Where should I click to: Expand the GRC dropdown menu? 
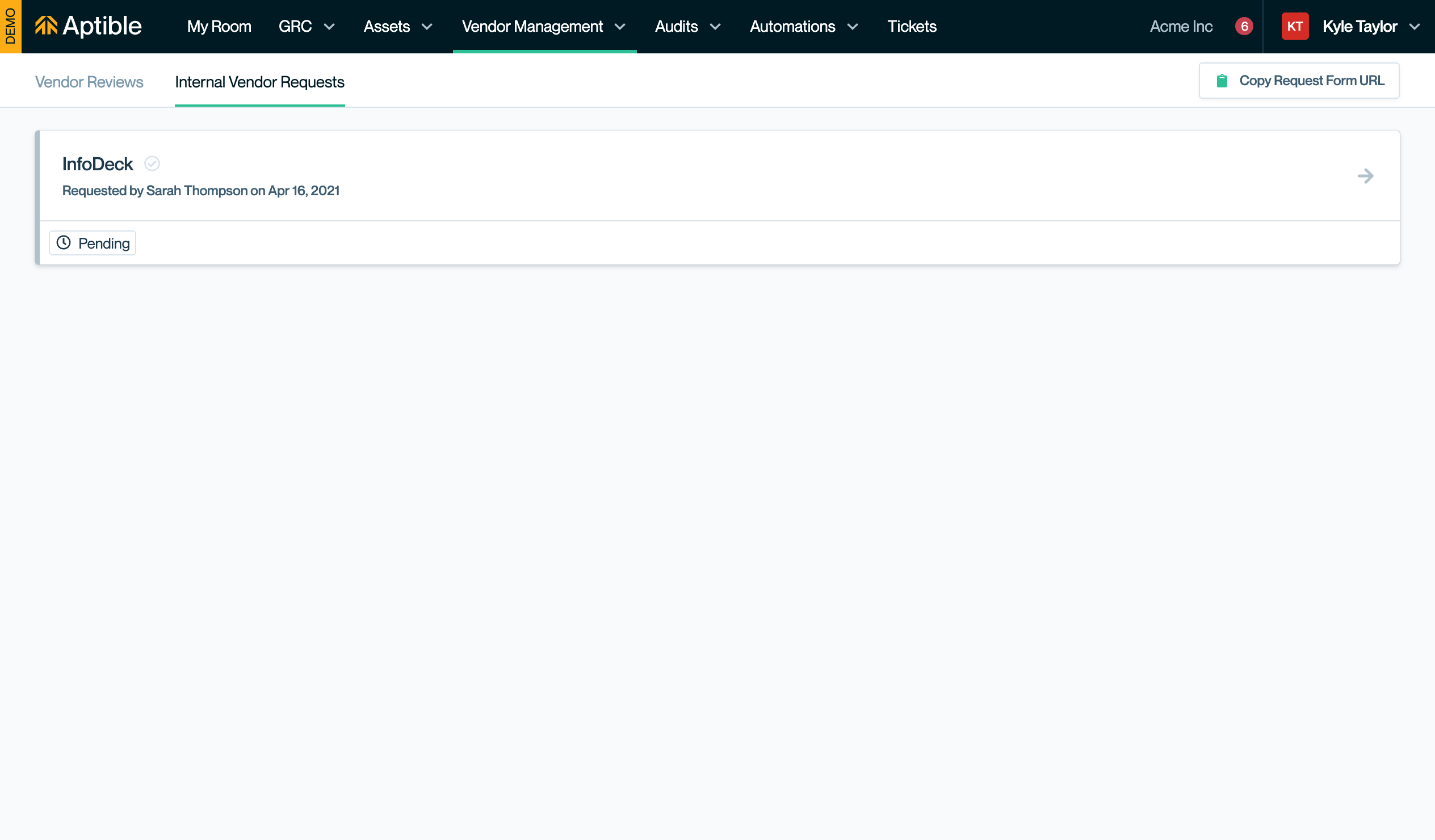tap(307, 26)
